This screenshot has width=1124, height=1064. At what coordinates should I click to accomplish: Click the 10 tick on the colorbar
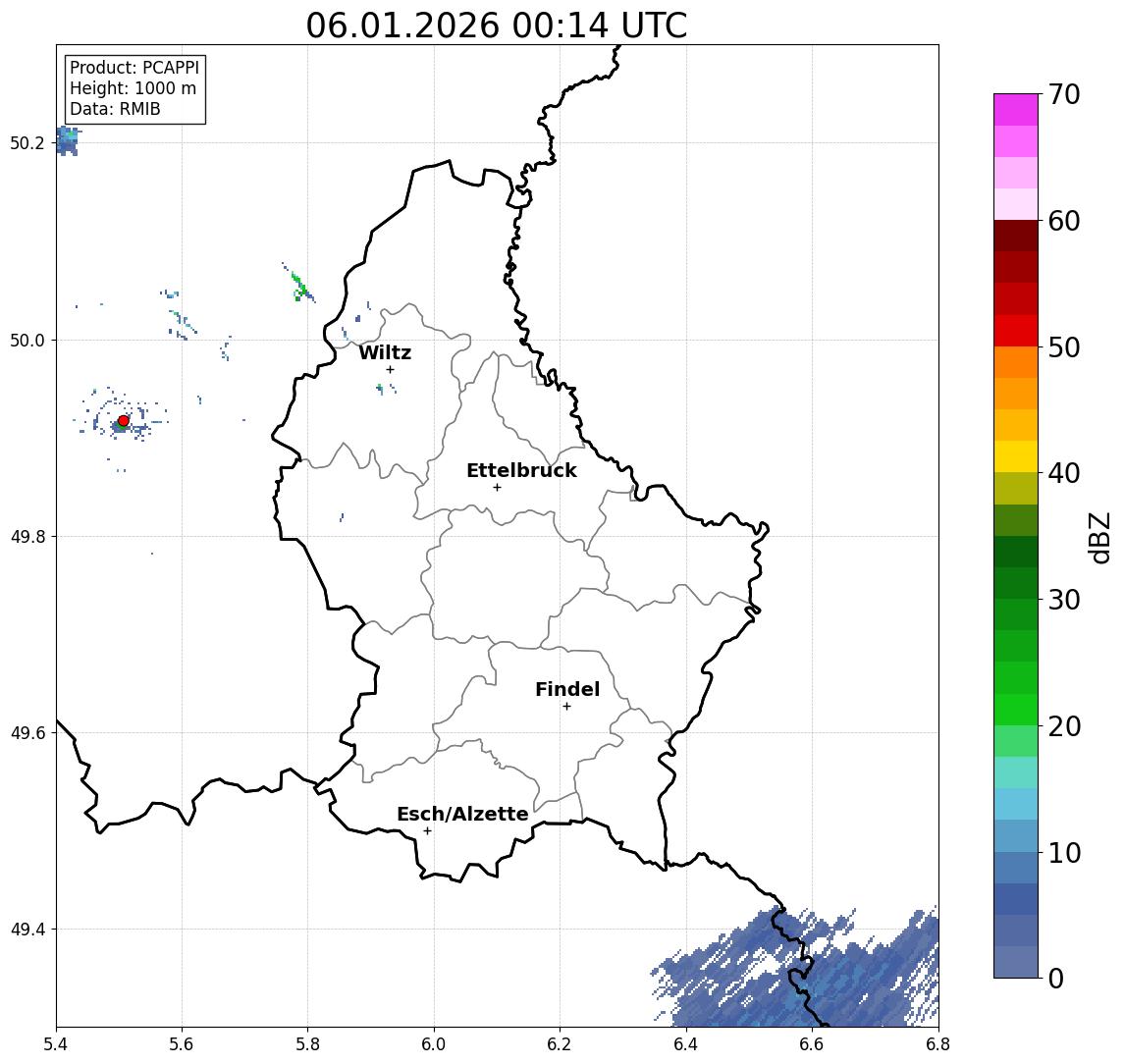click(x=1063, y=852)
